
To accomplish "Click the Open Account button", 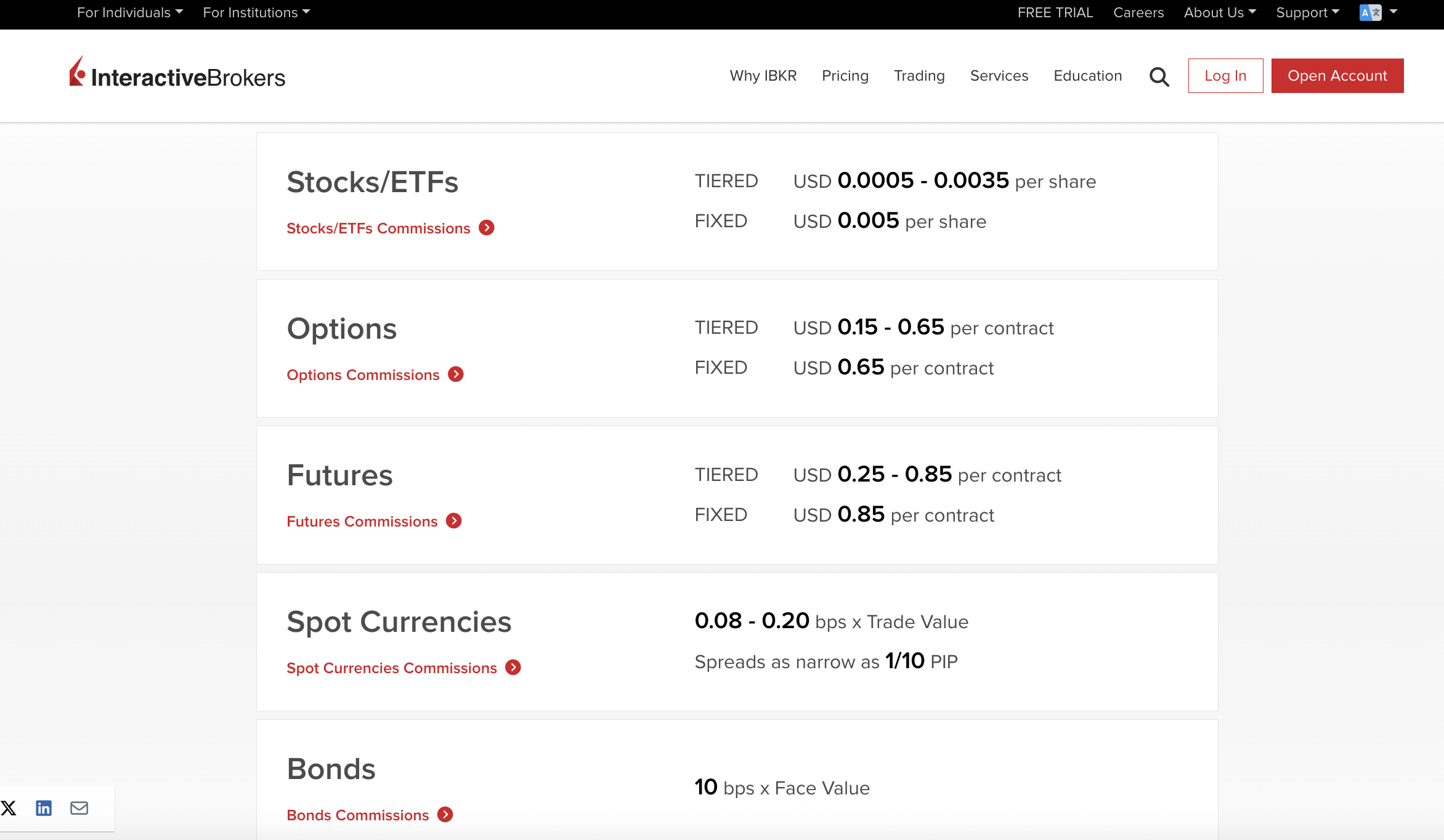I will tap(1337, 76).
